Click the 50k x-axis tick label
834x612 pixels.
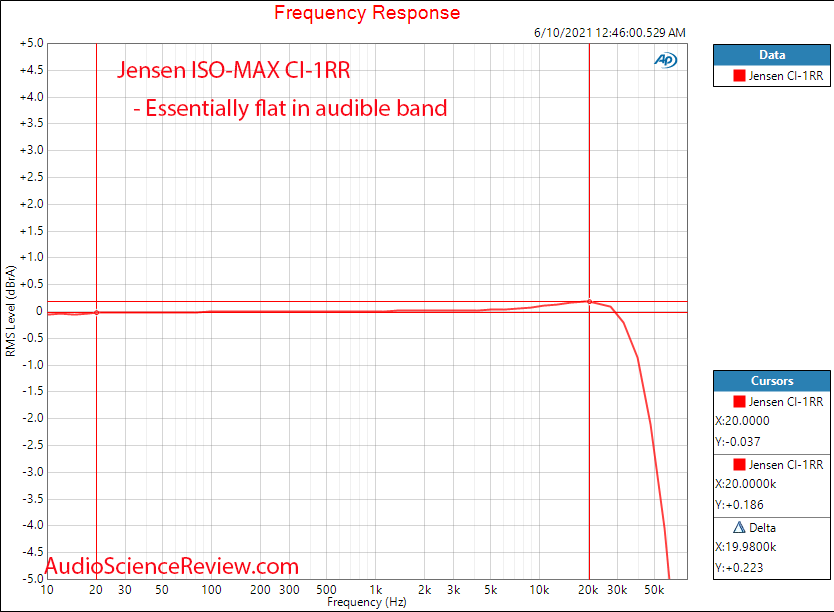click(654, 590)
